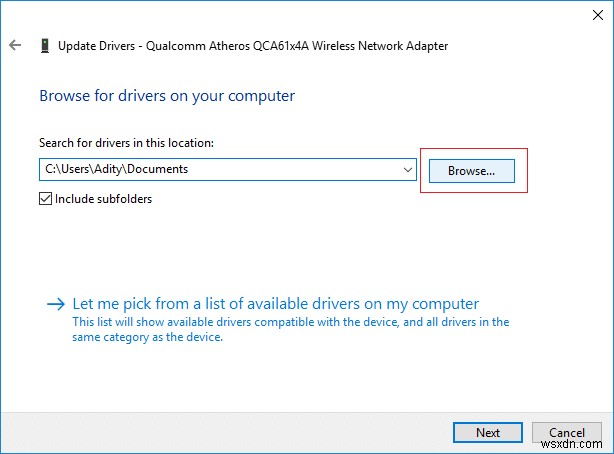Click the Next button
614x454 pixels.
487,432
